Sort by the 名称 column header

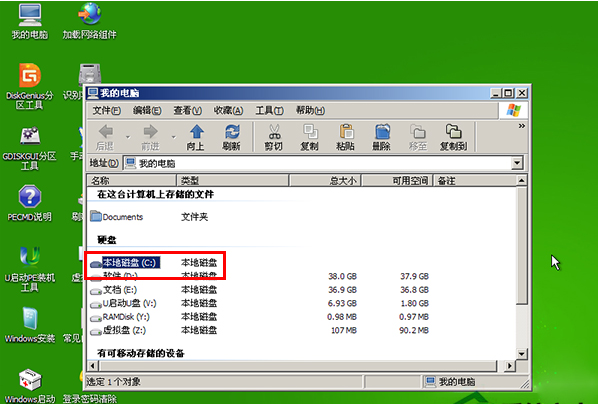click(132, 180)
